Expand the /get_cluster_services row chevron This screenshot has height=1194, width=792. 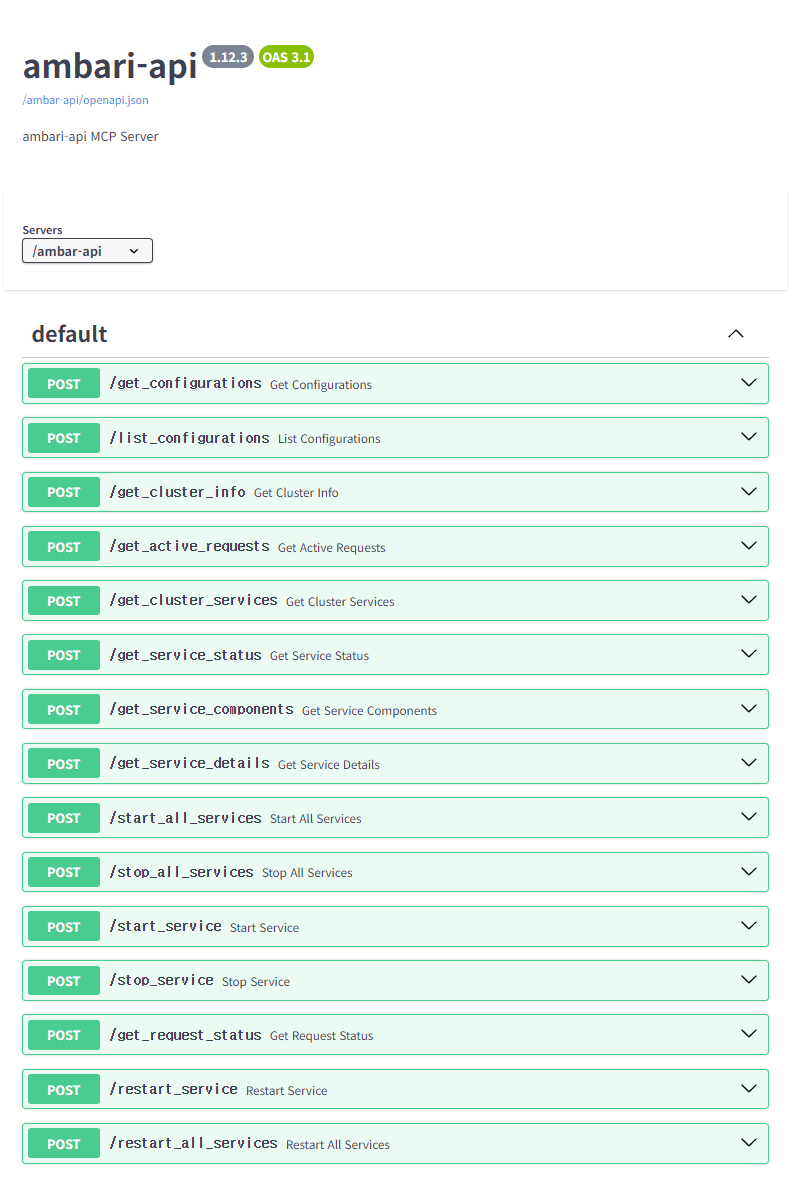(x=748, y=600)
